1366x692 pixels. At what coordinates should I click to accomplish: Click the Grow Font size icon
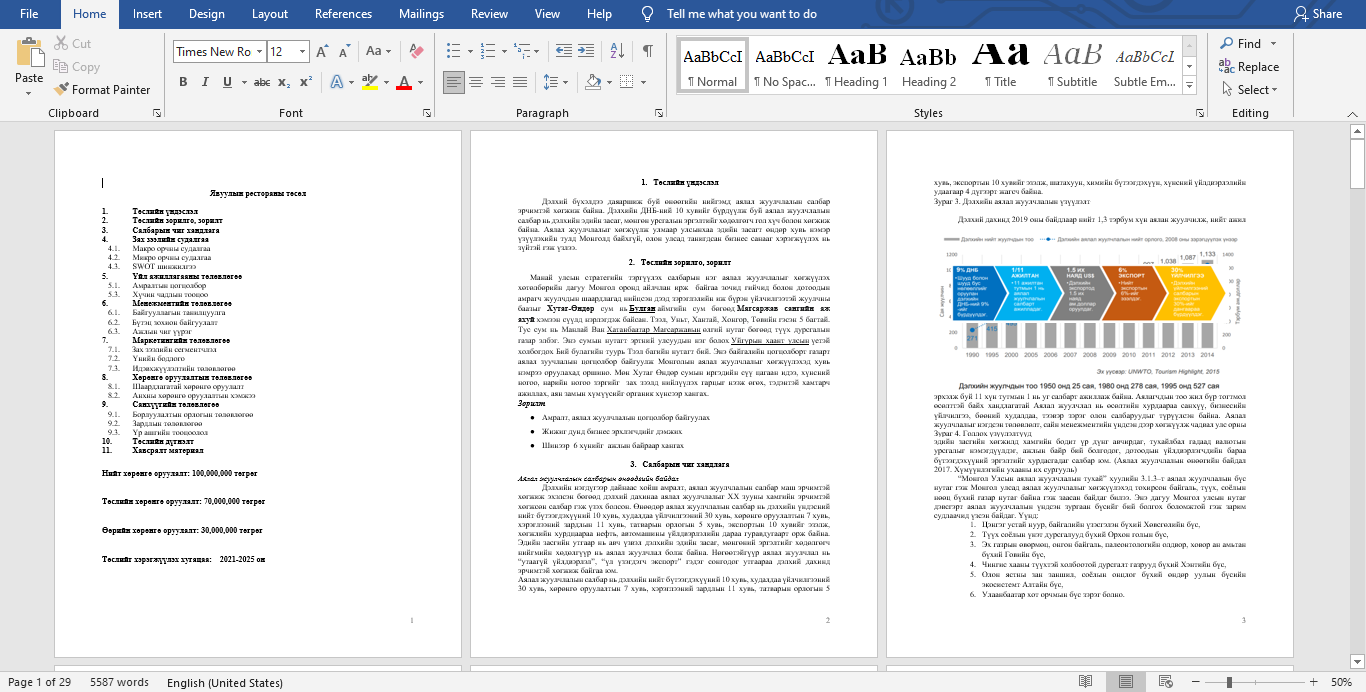click(322, 52)
